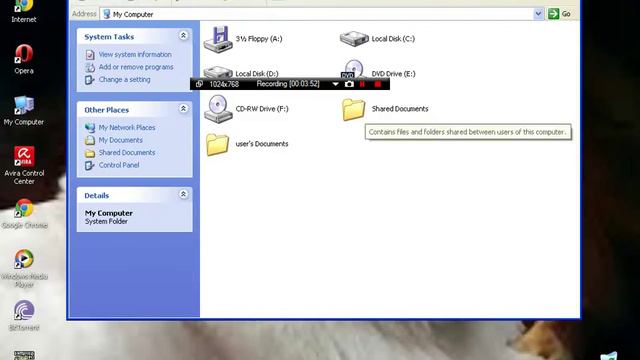Open Change a setting link
The height and width of the screenshot is (360, 640).
[124, 80]
